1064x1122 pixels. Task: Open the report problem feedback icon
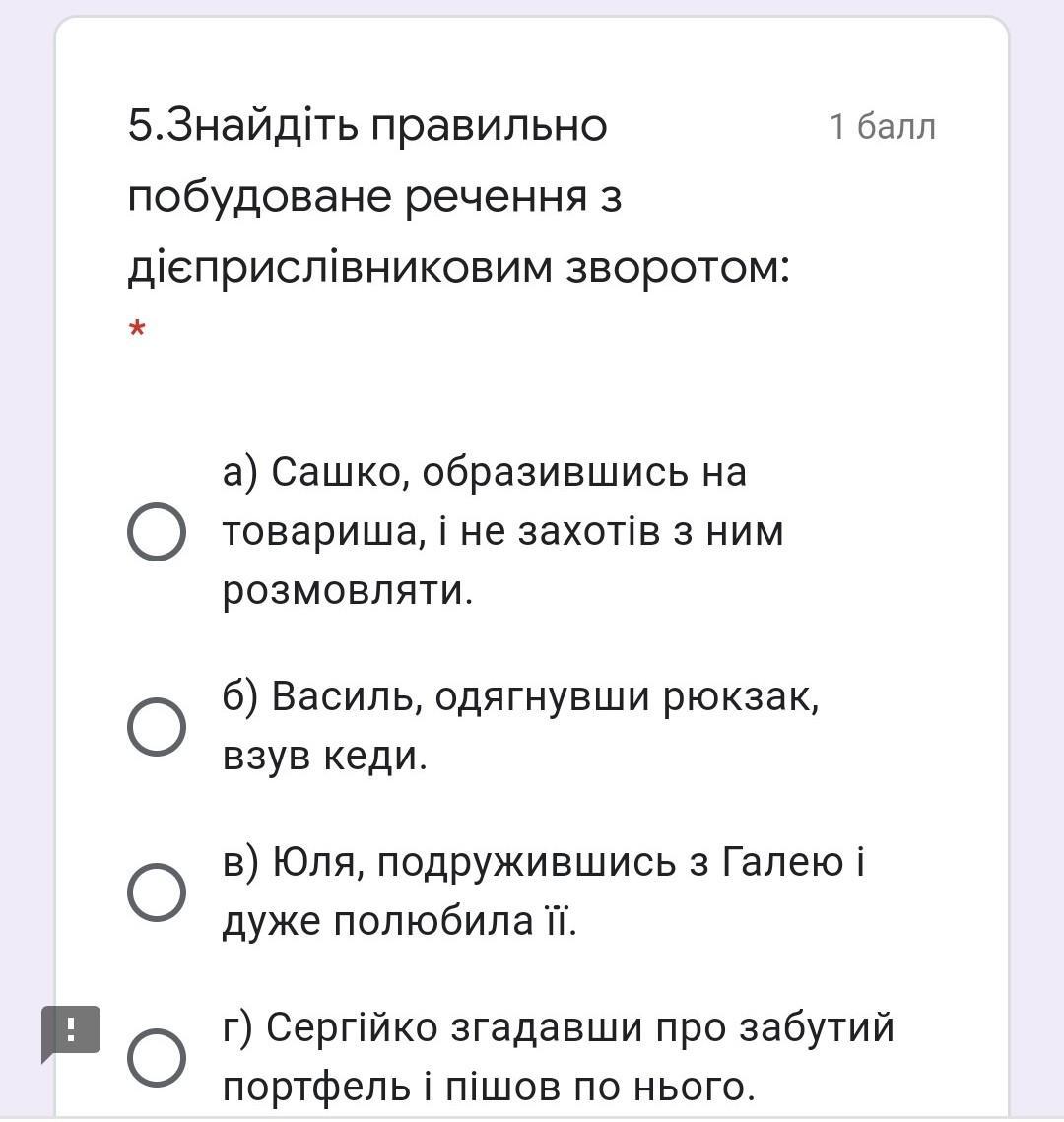pyautogui.click(x=70, y=1032)
